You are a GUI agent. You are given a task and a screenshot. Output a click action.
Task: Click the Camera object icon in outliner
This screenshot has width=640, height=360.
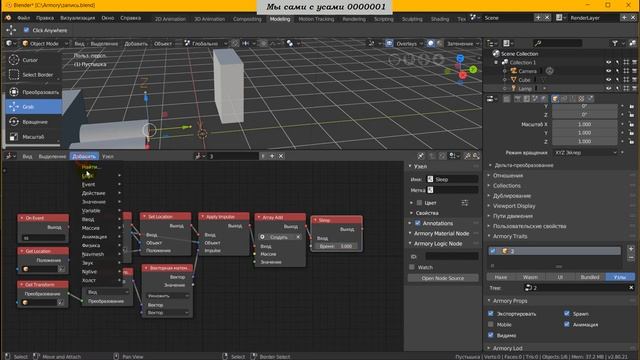[513, 71]
